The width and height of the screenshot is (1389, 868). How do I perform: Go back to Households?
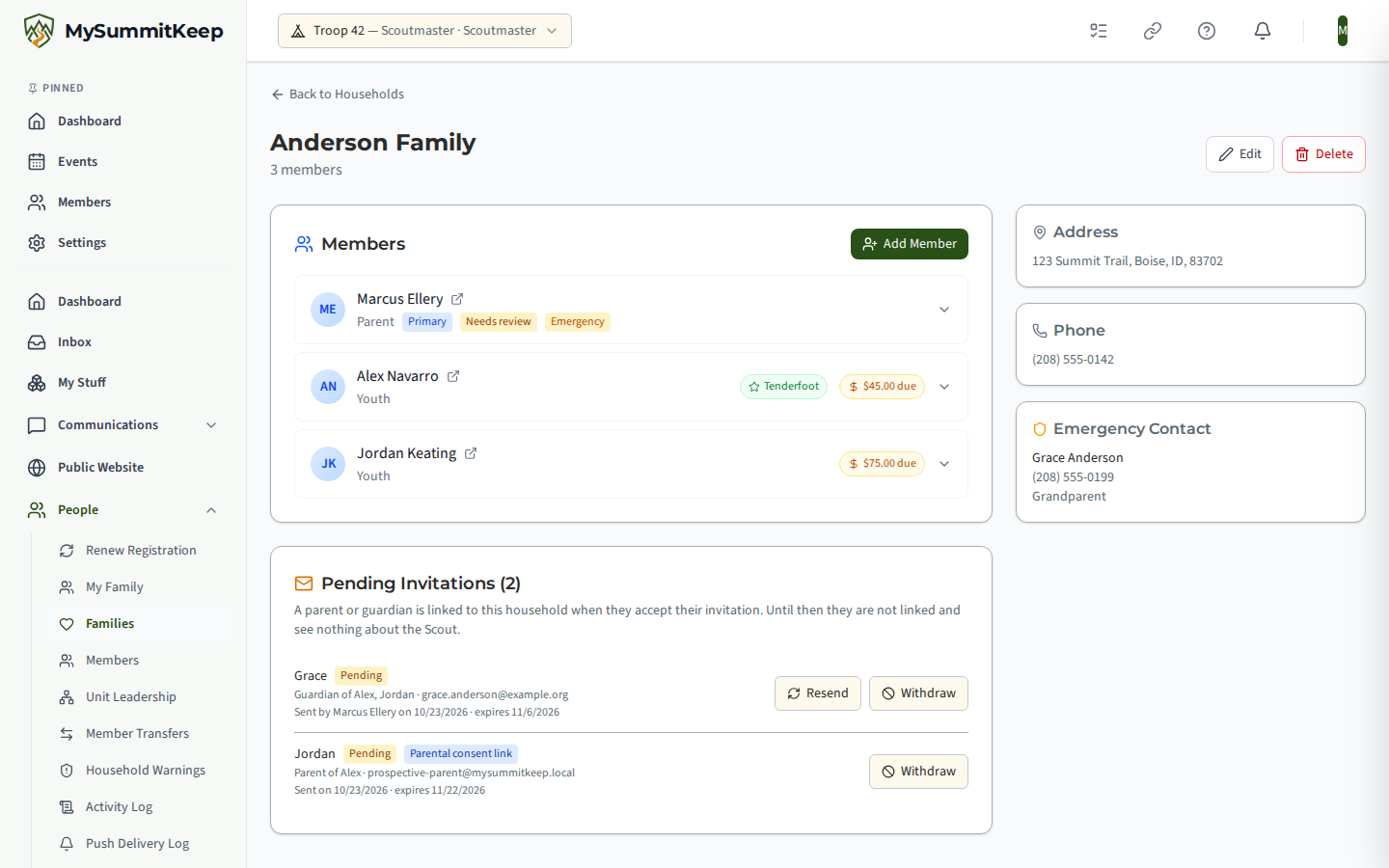tap(338, 95)
